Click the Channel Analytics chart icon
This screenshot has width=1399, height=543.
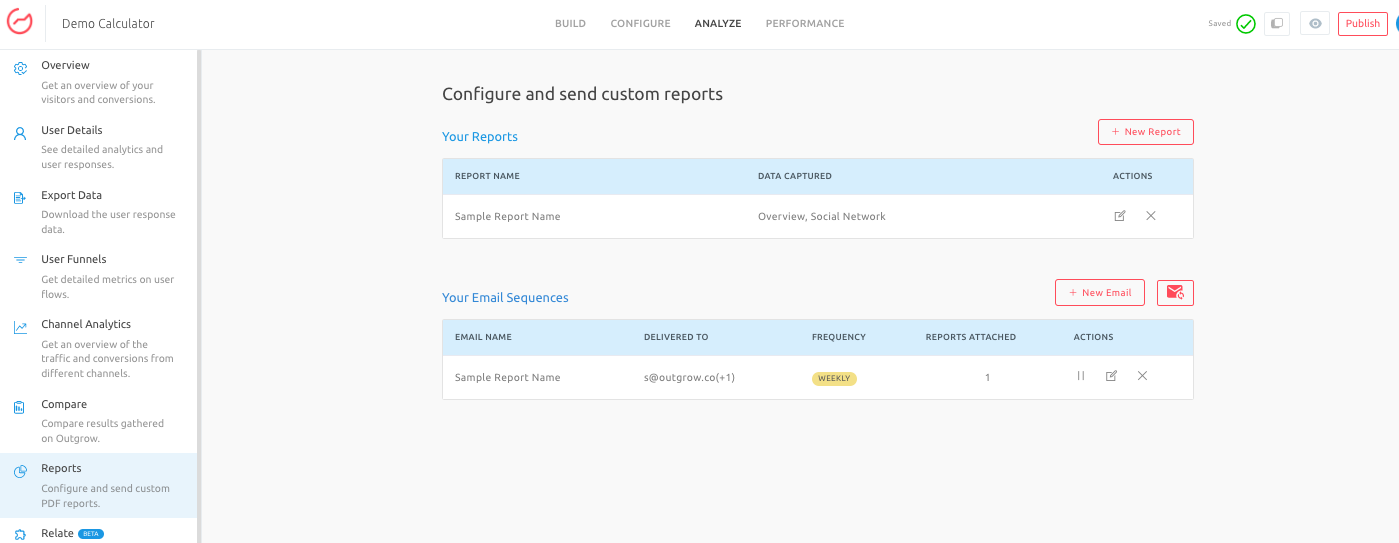[20, 327]
